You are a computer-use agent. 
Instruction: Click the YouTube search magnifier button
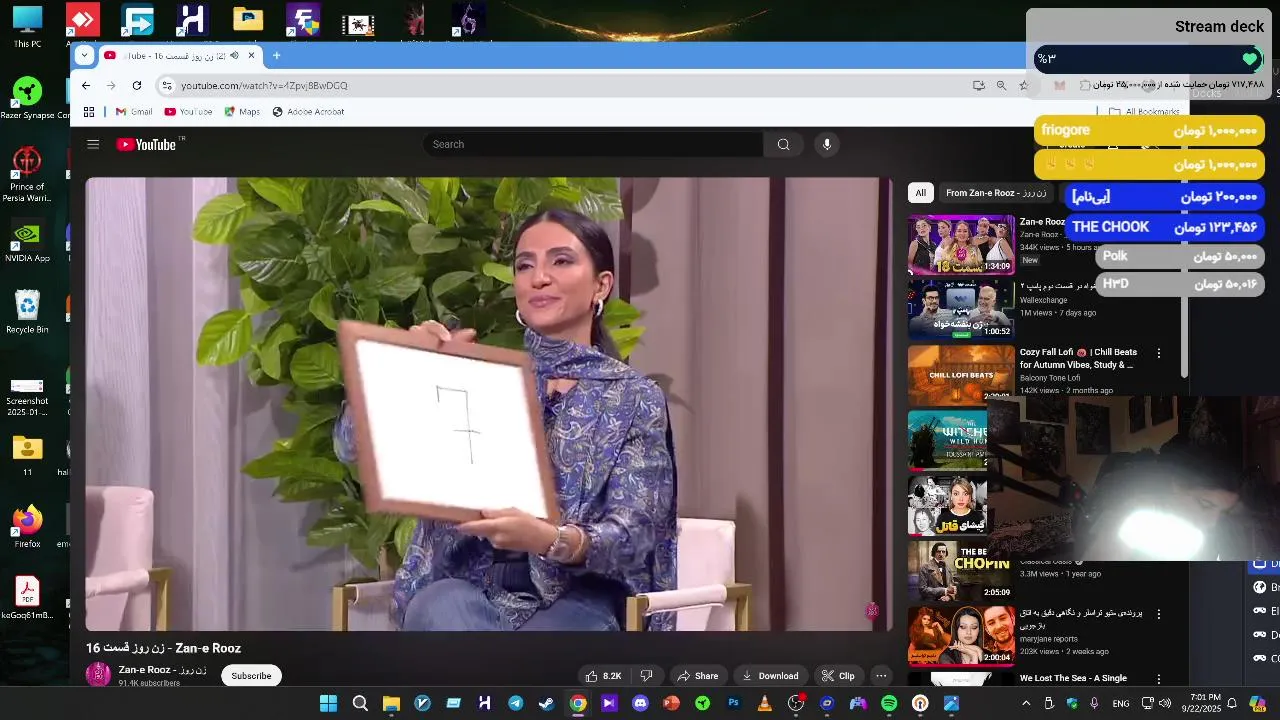pyautogui.click(x=784, y=144)
